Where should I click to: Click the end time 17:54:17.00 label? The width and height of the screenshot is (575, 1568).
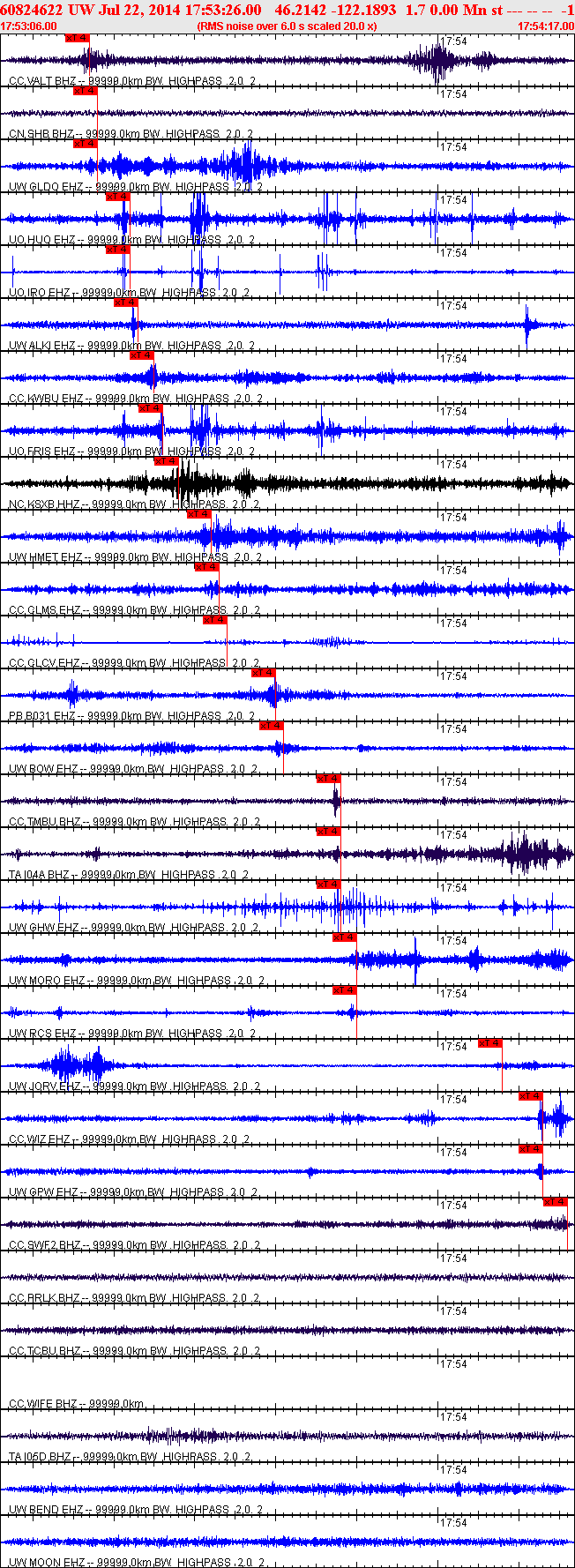[546, 26]
